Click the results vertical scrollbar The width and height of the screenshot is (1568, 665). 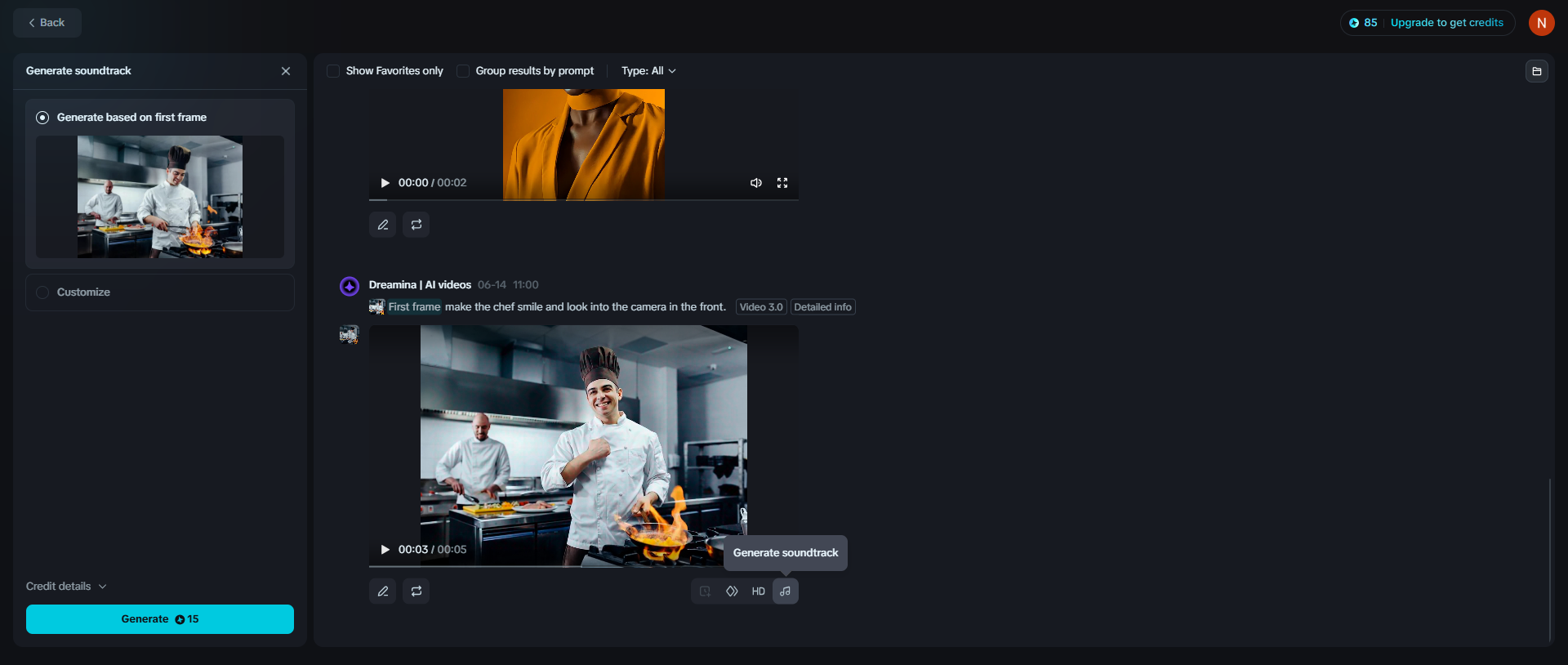click(1549, 560)
